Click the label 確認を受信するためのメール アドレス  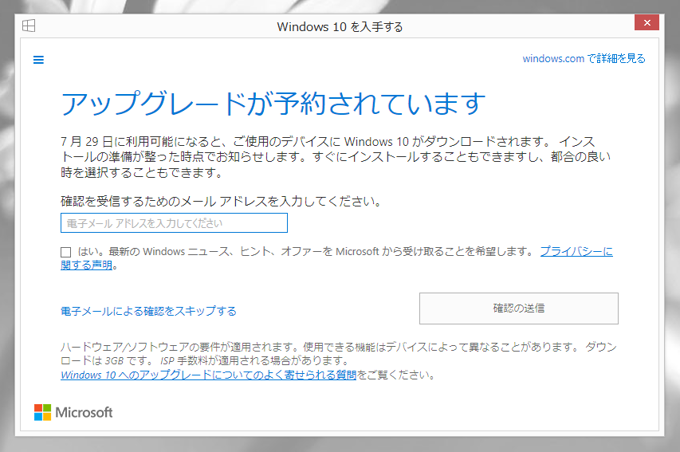221,201
